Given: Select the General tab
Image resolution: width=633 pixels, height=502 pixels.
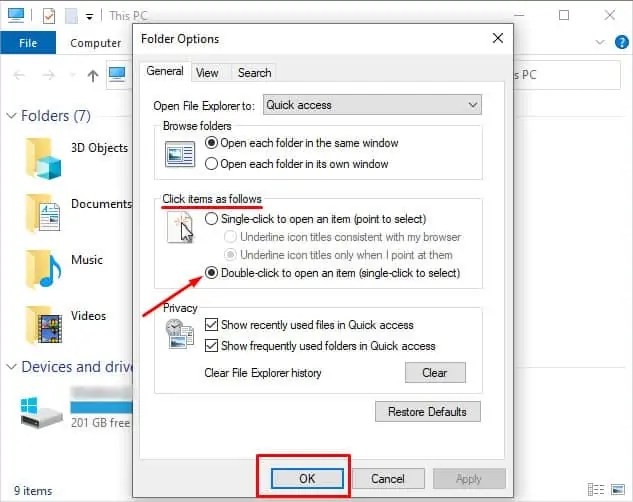Looking at the screenshot, I should coord(165,71).
